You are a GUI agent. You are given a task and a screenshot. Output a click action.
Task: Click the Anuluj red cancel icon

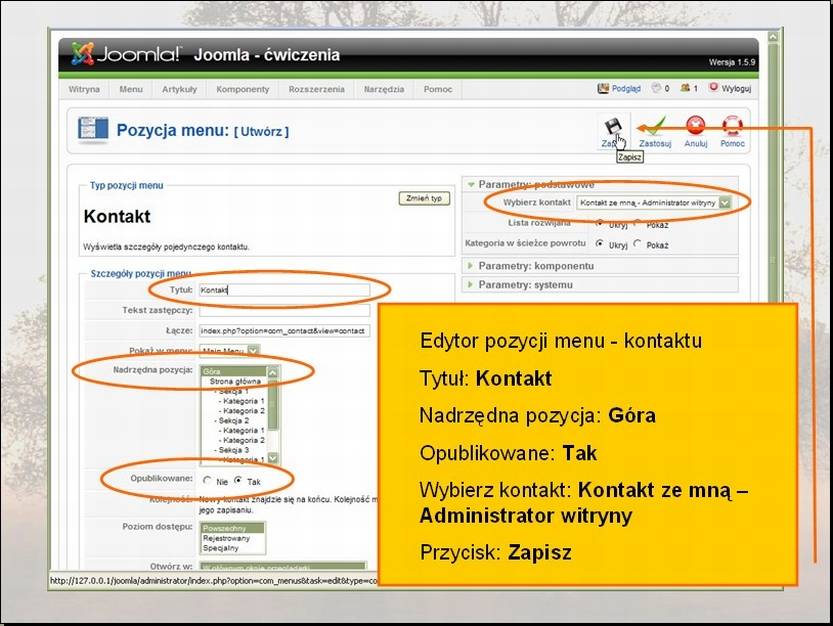click(695, 126)
